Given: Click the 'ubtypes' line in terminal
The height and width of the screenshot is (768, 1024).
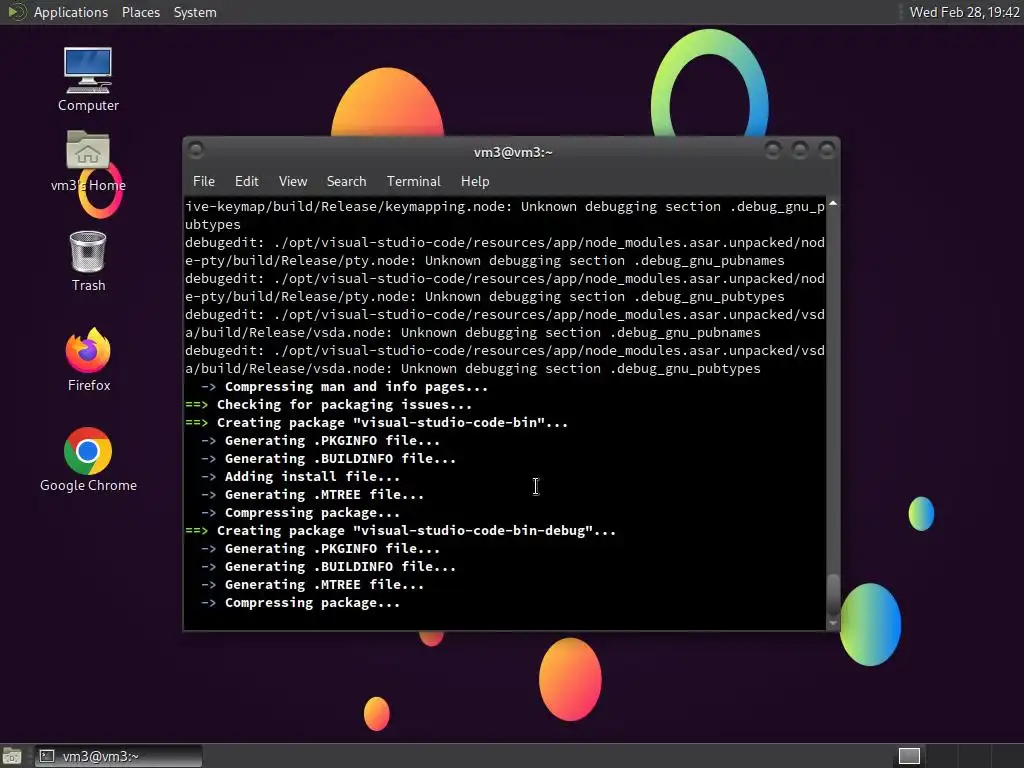Looking at the screenshot, I should (x=213, y=225).
